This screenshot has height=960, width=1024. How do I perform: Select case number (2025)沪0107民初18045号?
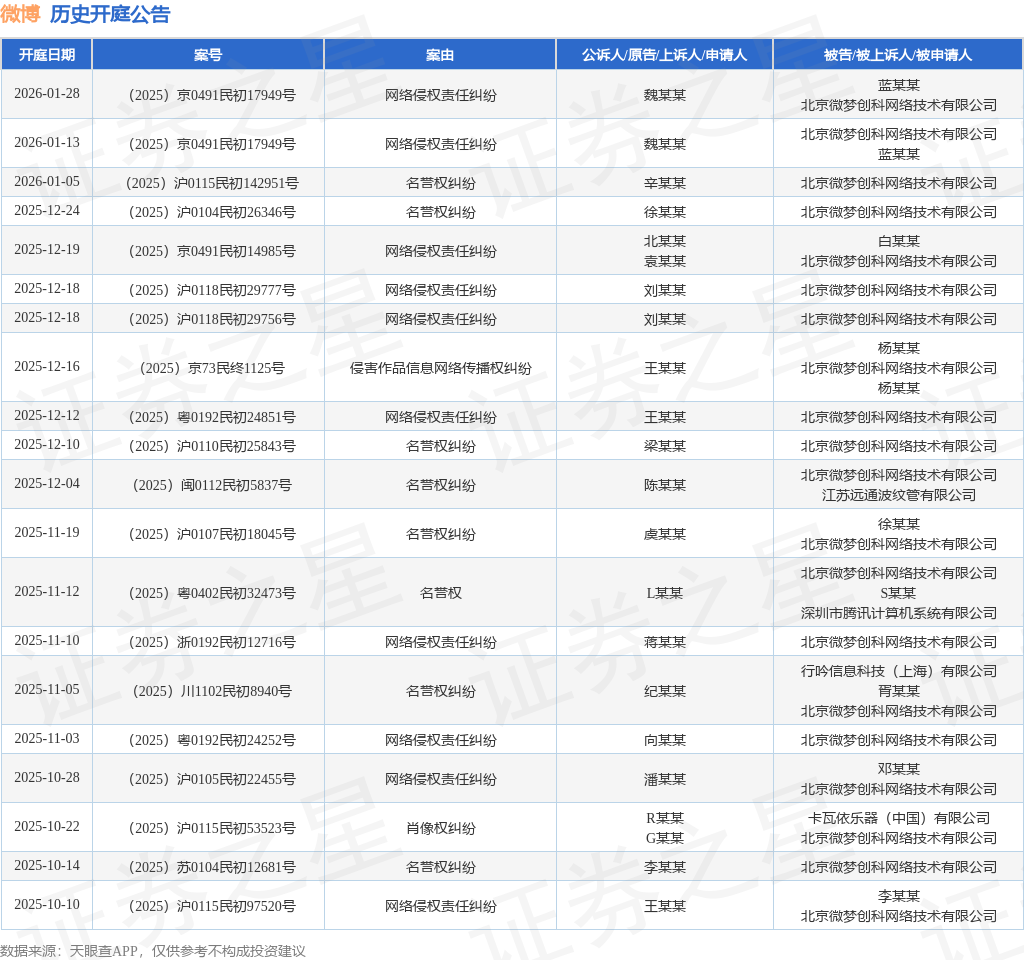(x=212, y=534)
